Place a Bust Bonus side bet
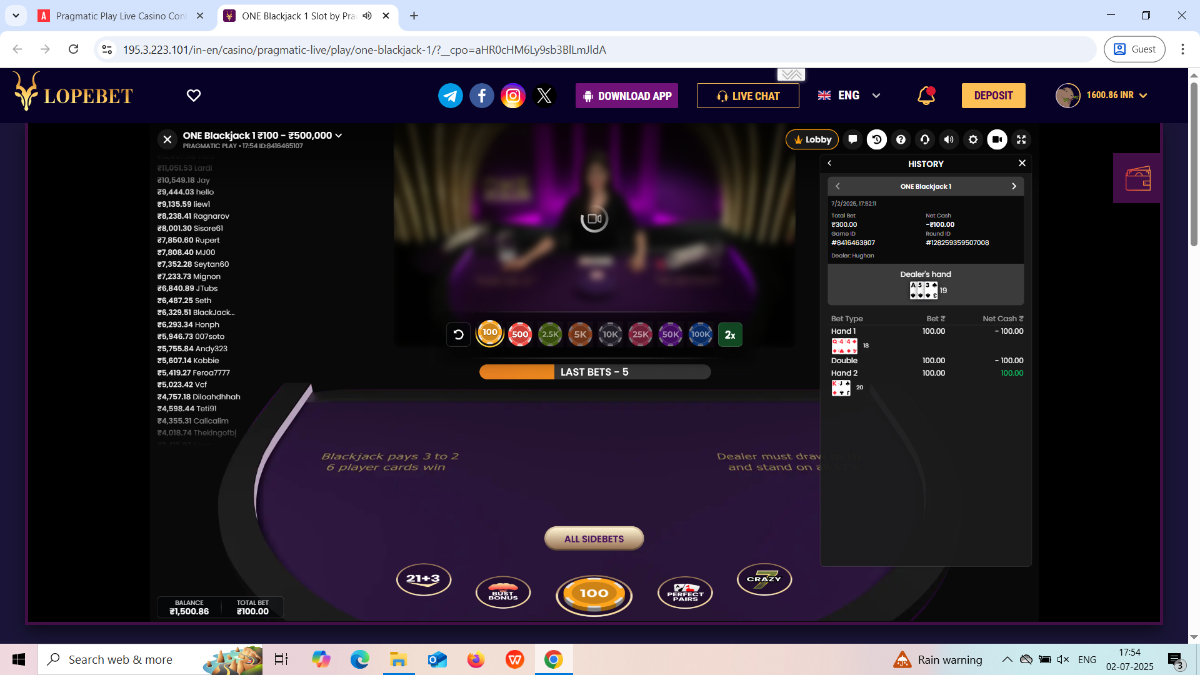The width and height of the screenshot is (1200, 675). (503, 593)
